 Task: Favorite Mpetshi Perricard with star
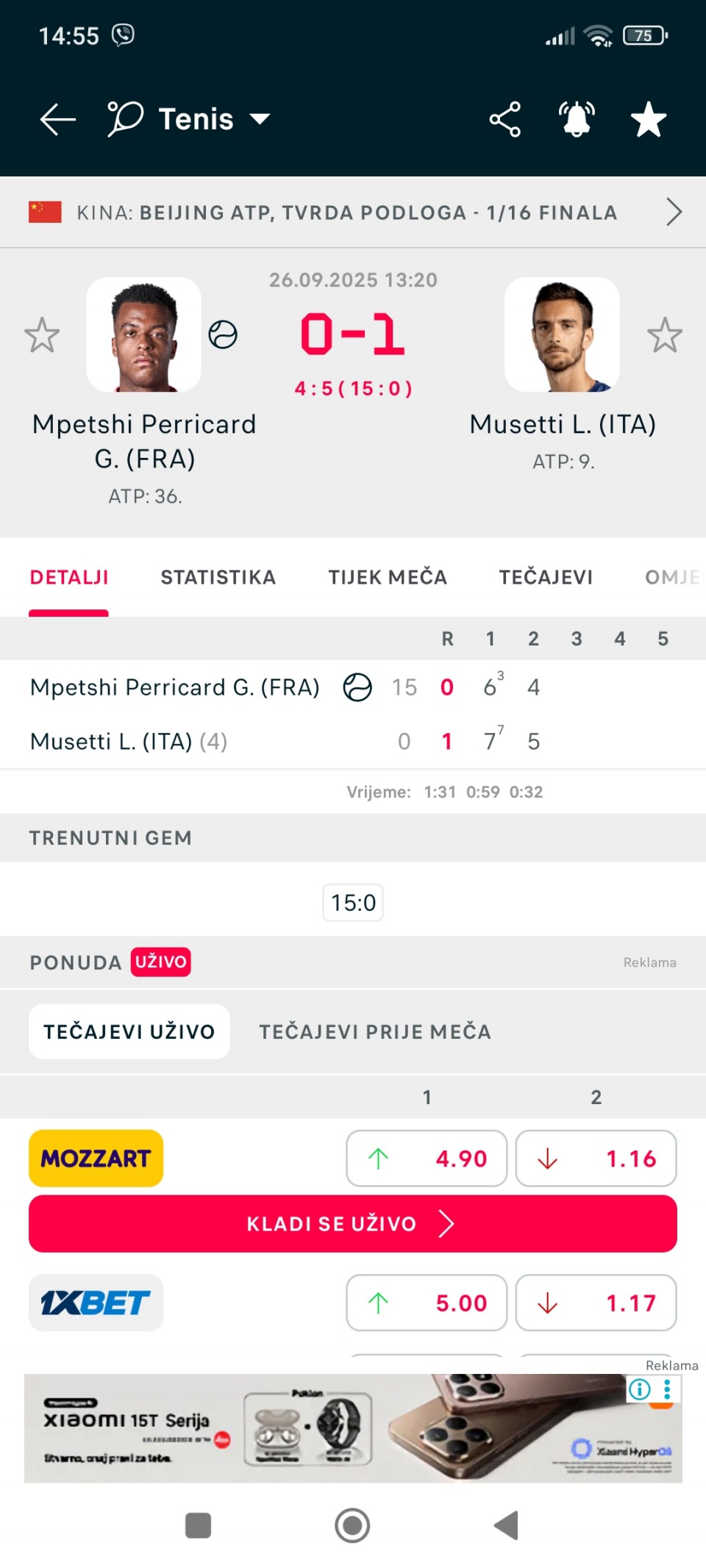coord(42,335)
